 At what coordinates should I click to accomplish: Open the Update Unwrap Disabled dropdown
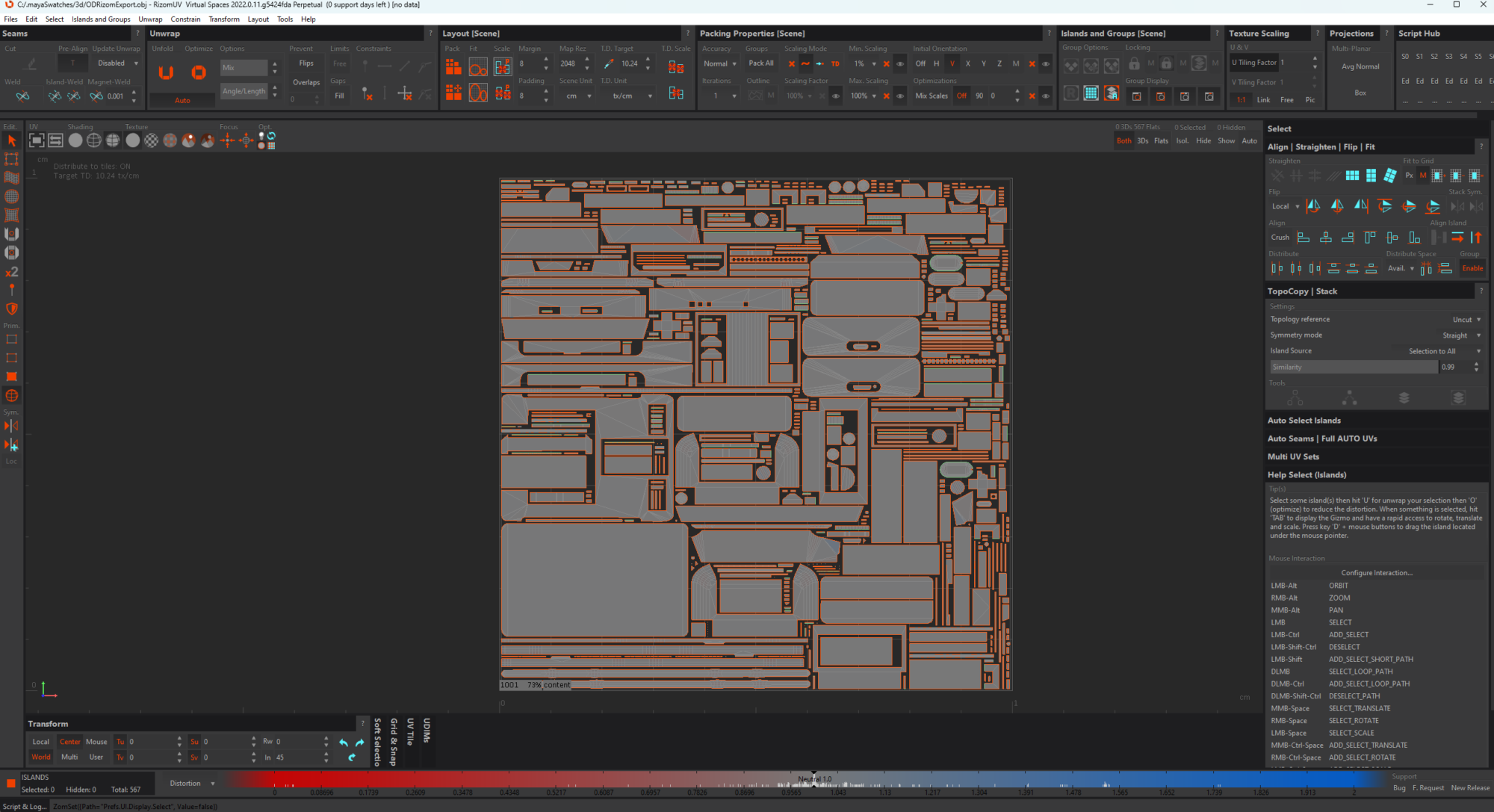coord(117,63)
